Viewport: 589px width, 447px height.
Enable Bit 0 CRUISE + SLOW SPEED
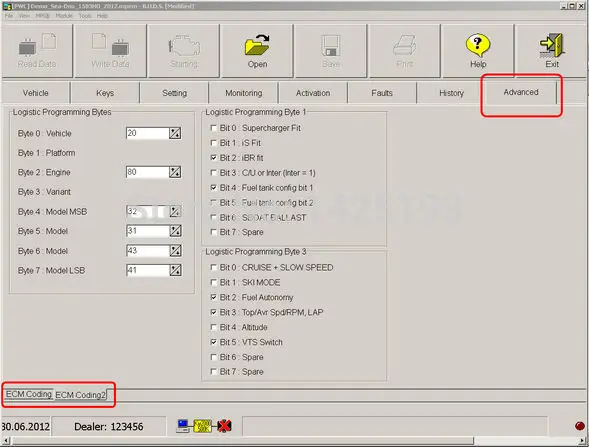point(213,267)
